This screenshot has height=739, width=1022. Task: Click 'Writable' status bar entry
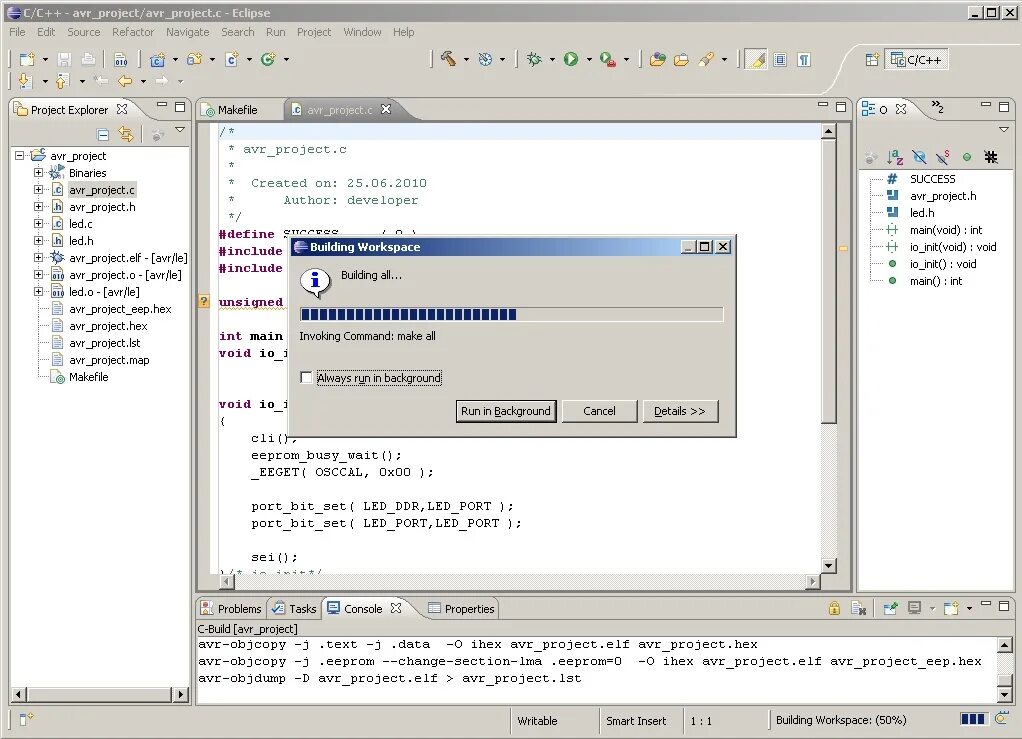click(537, 721)
